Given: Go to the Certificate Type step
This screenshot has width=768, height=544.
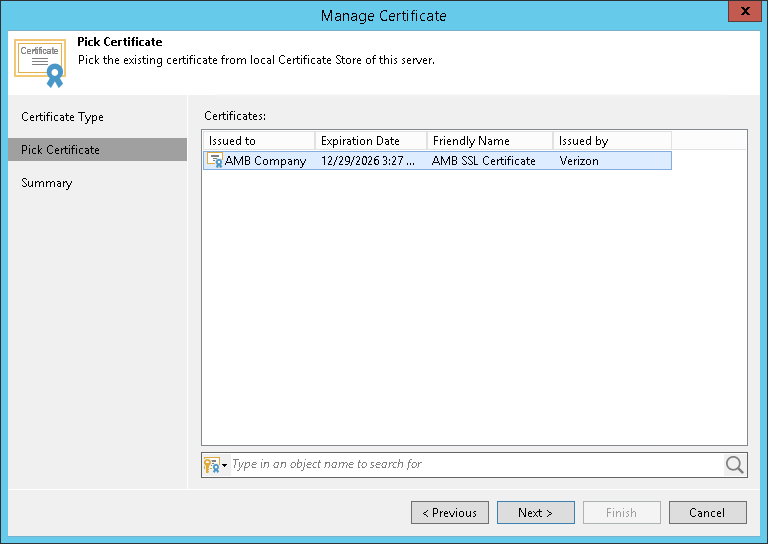Looking at the screenshot, I should point(62,117).
